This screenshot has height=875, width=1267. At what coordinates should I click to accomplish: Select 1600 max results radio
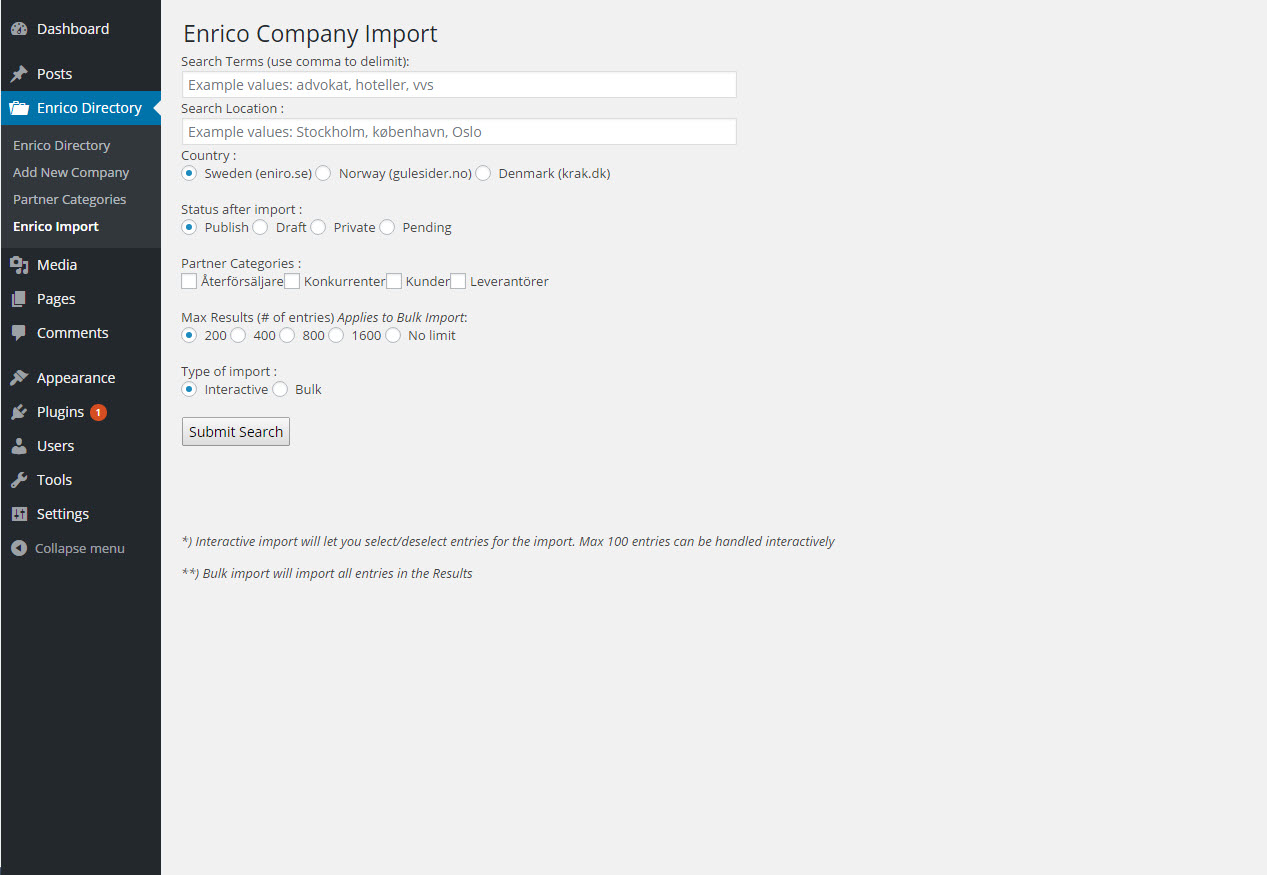tap(336, 335)
